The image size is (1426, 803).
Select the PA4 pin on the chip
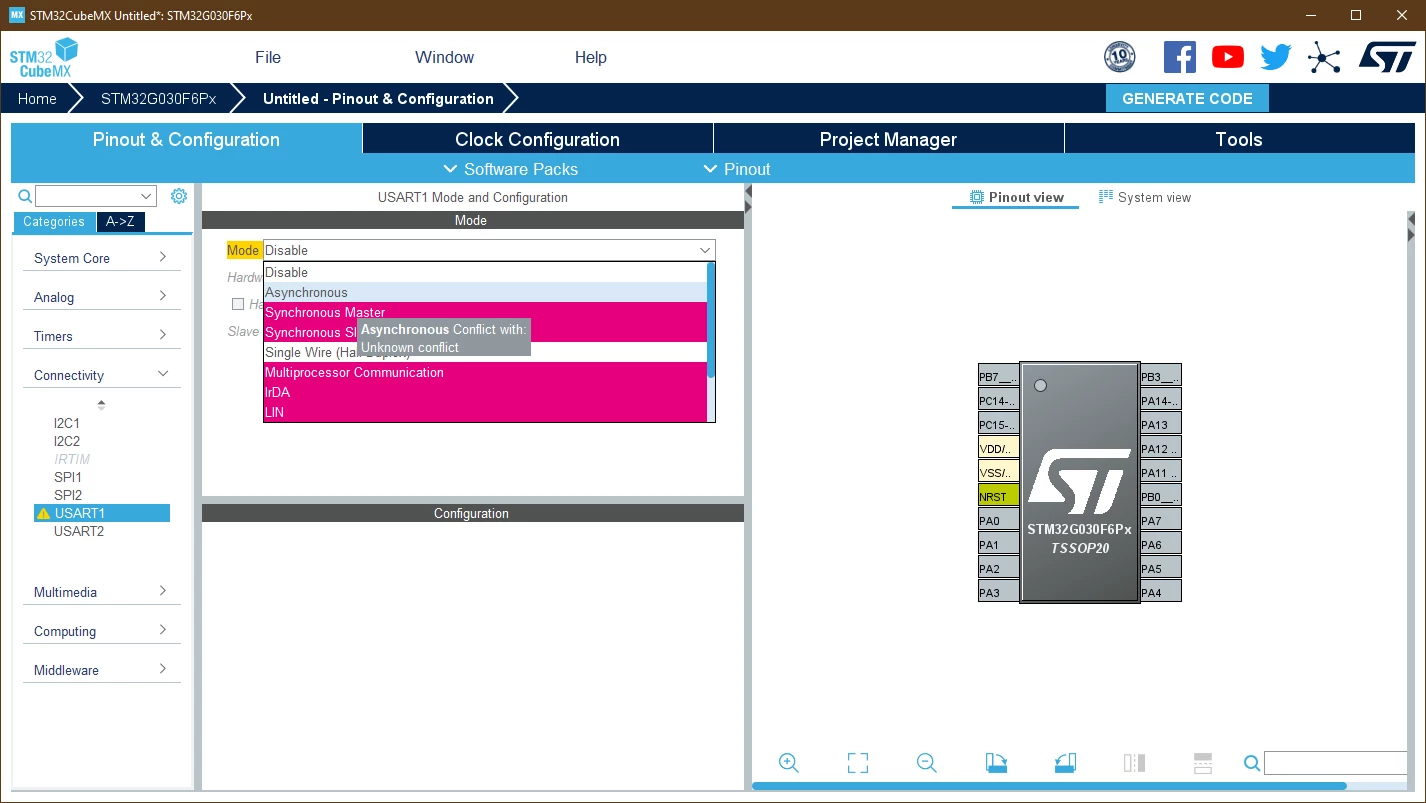1161,592
